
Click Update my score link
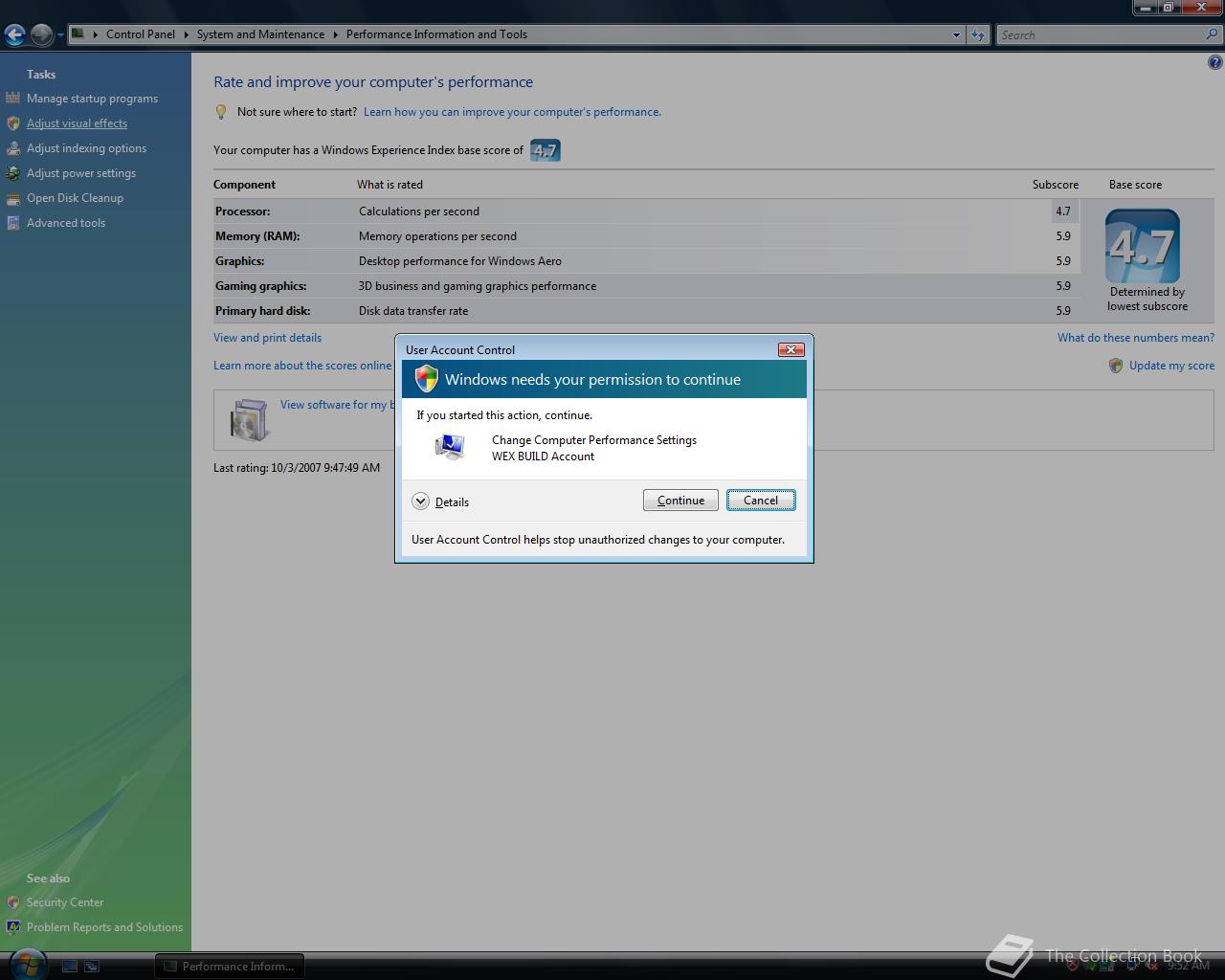point(1171,366)
